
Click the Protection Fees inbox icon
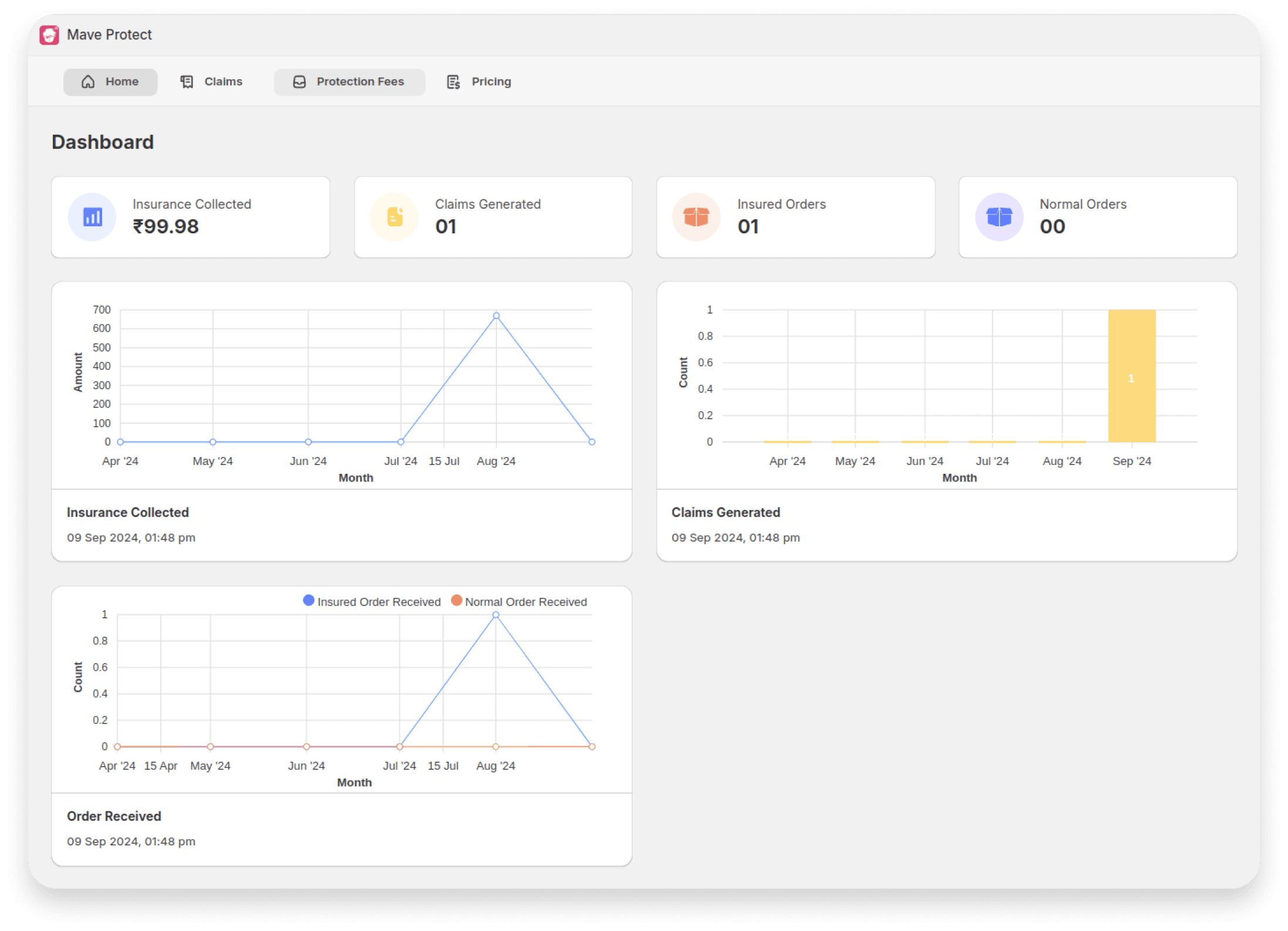299,82
